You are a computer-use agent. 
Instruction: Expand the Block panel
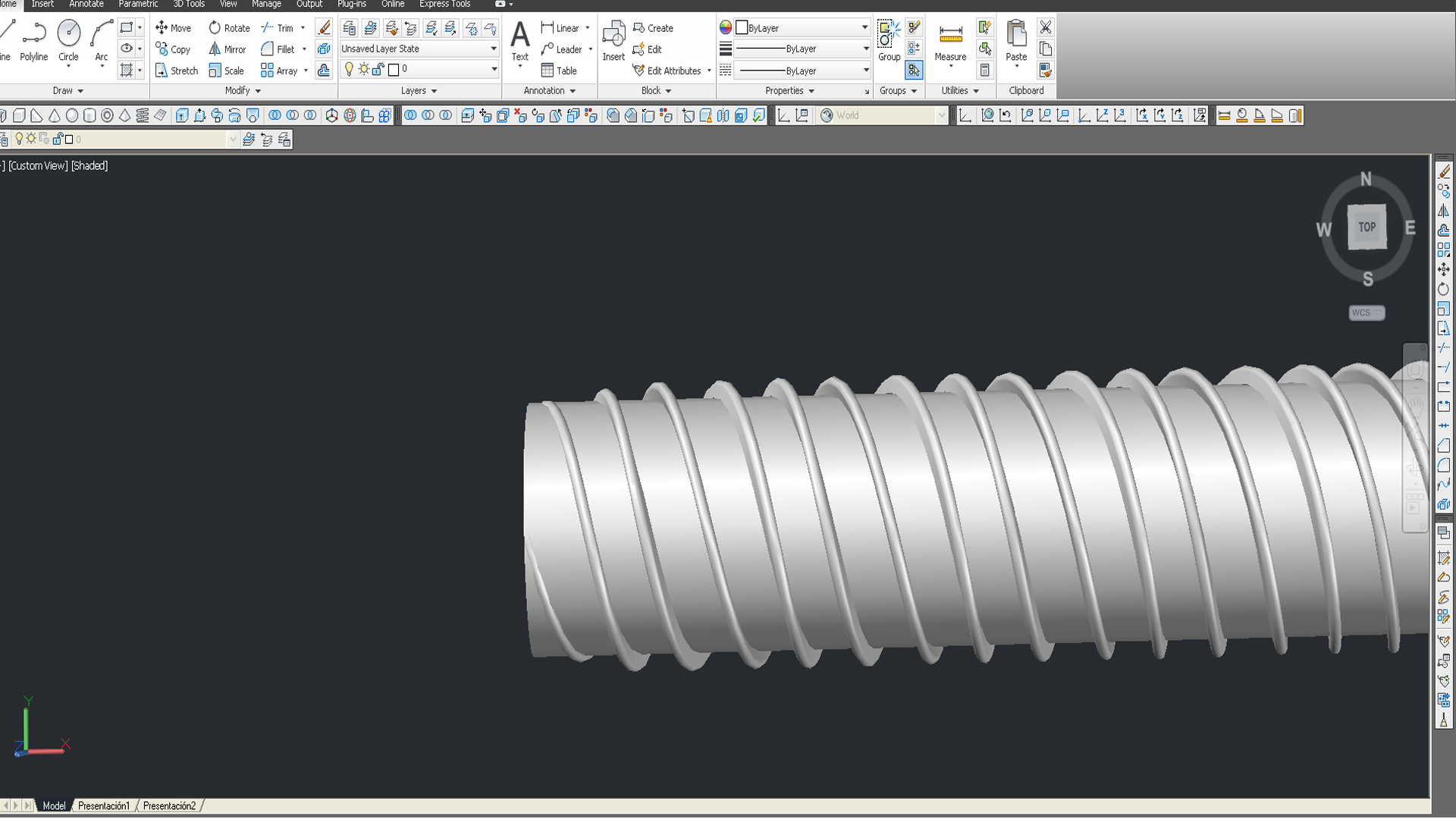656,91
